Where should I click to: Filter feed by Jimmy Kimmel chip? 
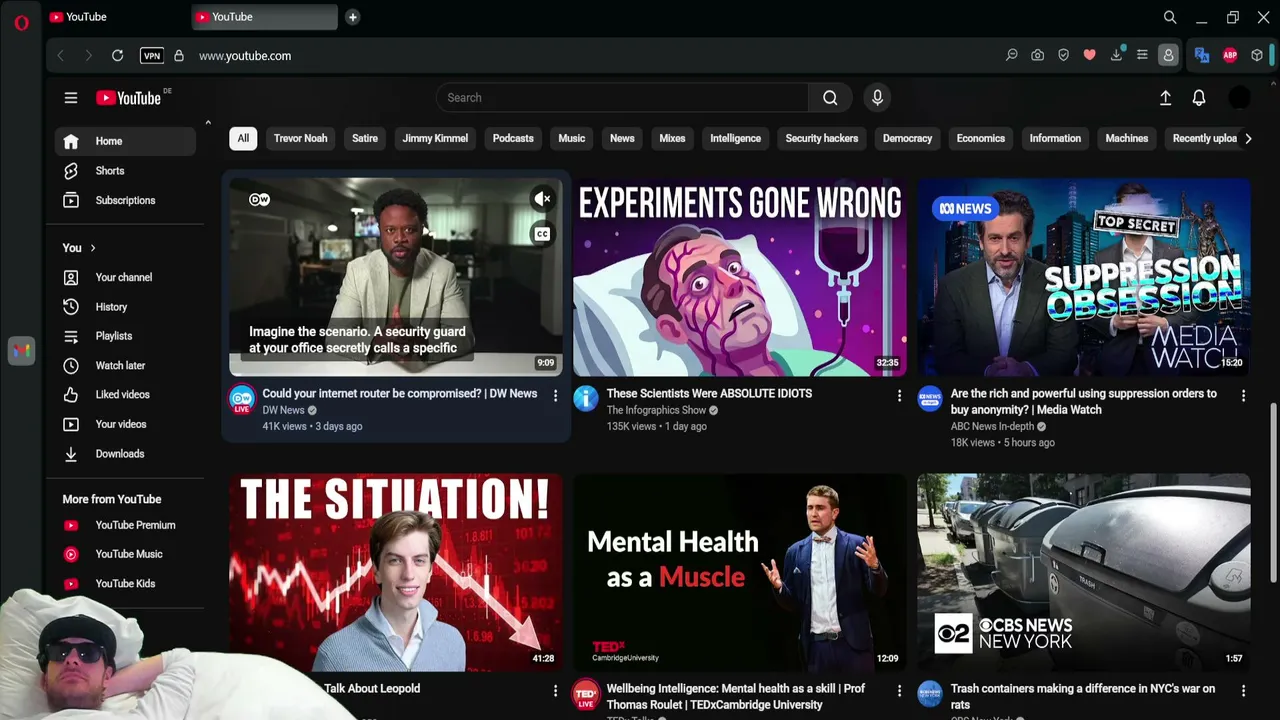click(435, 138)
